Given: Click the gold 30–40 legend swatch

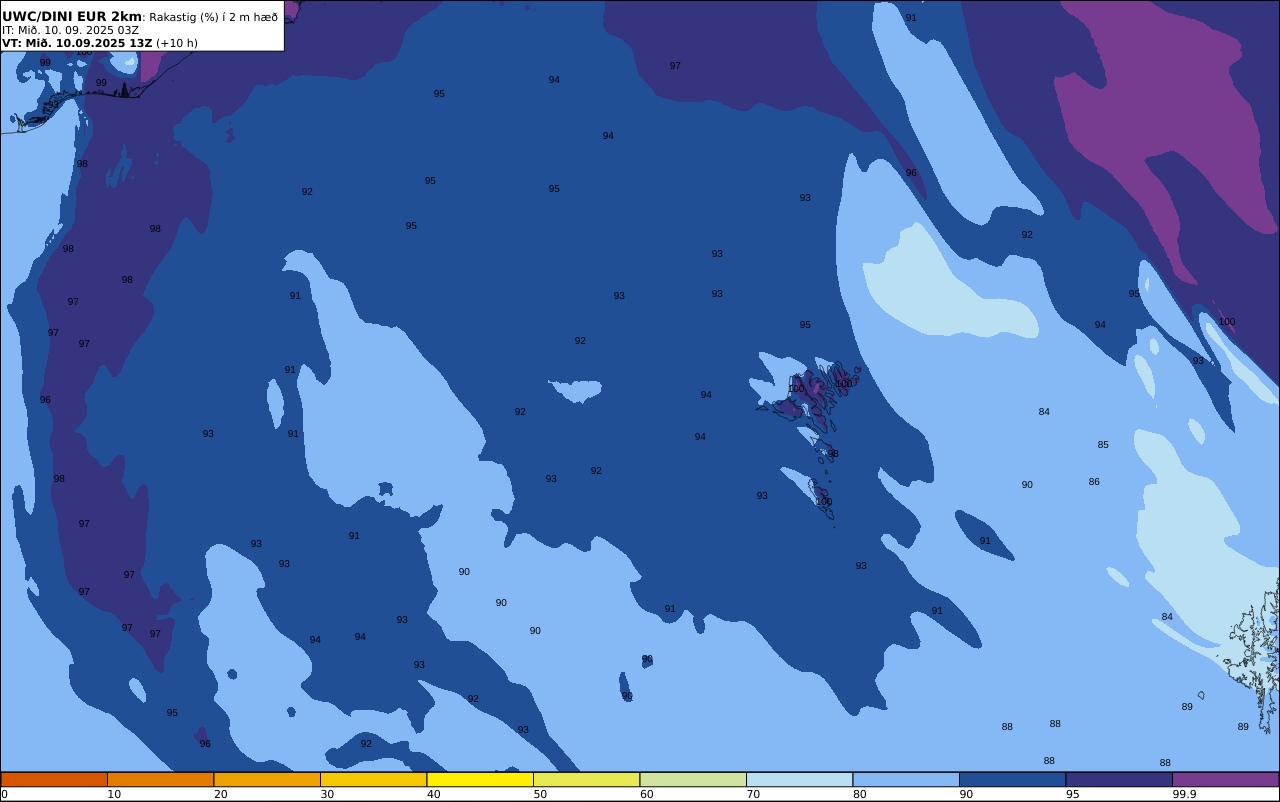Looking at the screenshot, I should tap(373, 779).
